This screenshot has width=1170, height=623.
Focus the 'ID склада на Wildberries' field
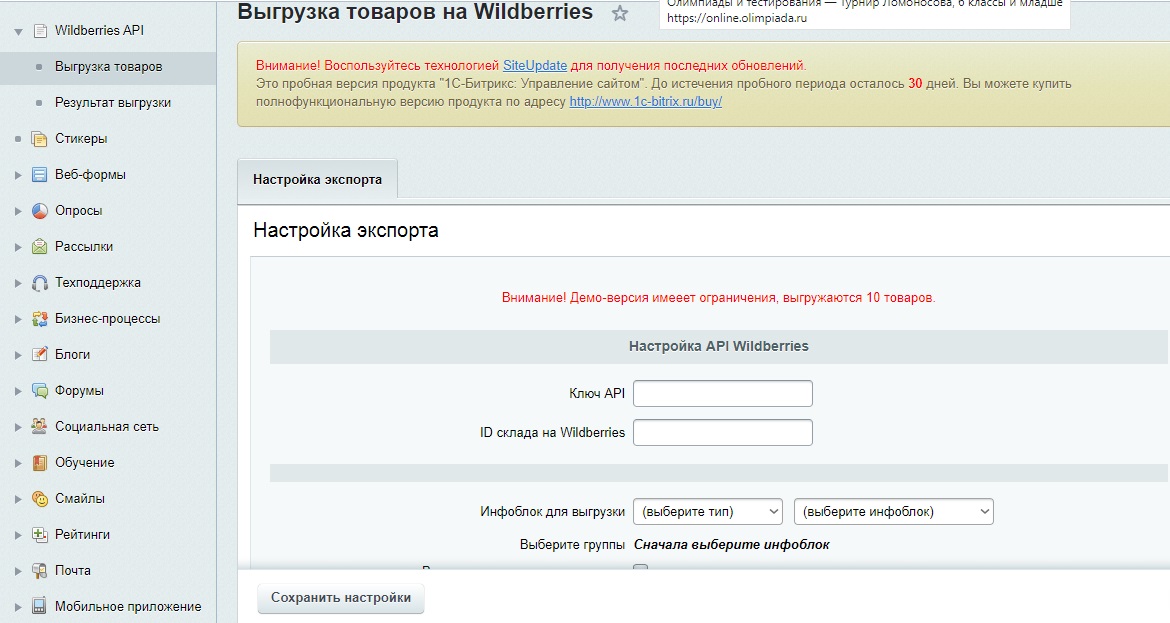pos(723,433)
